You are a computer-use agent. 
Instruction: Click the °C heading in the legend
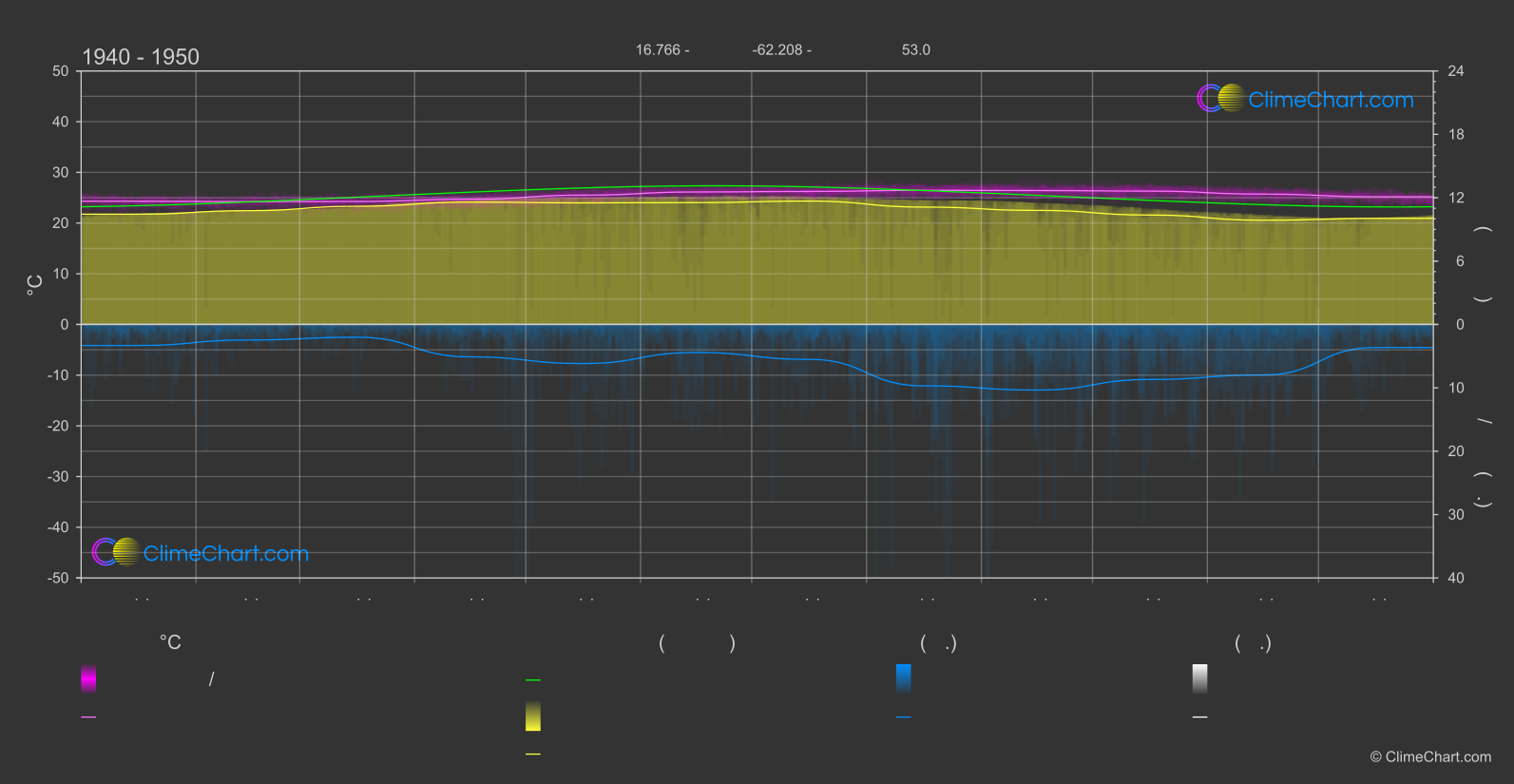pos(170,642)
